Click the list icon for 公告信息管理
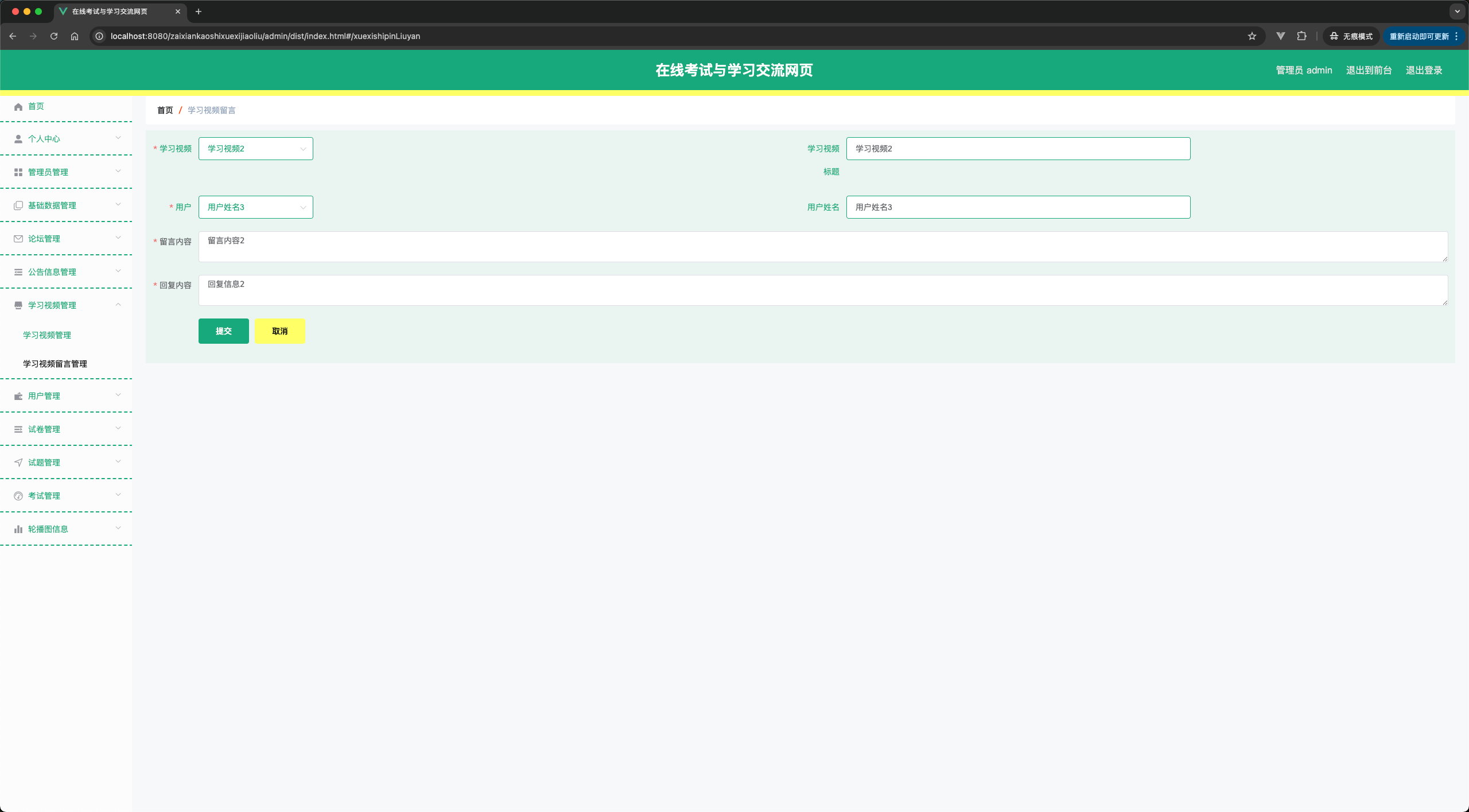 [x=18, y=272]
